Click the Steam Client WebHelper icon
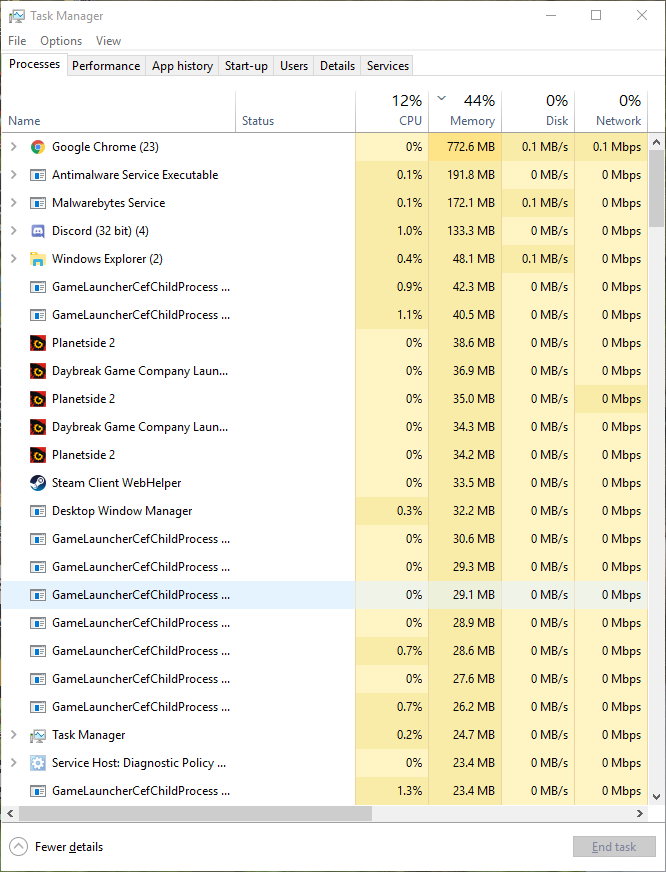This screenshot has width=666, height=872. (x=38, y=483)
